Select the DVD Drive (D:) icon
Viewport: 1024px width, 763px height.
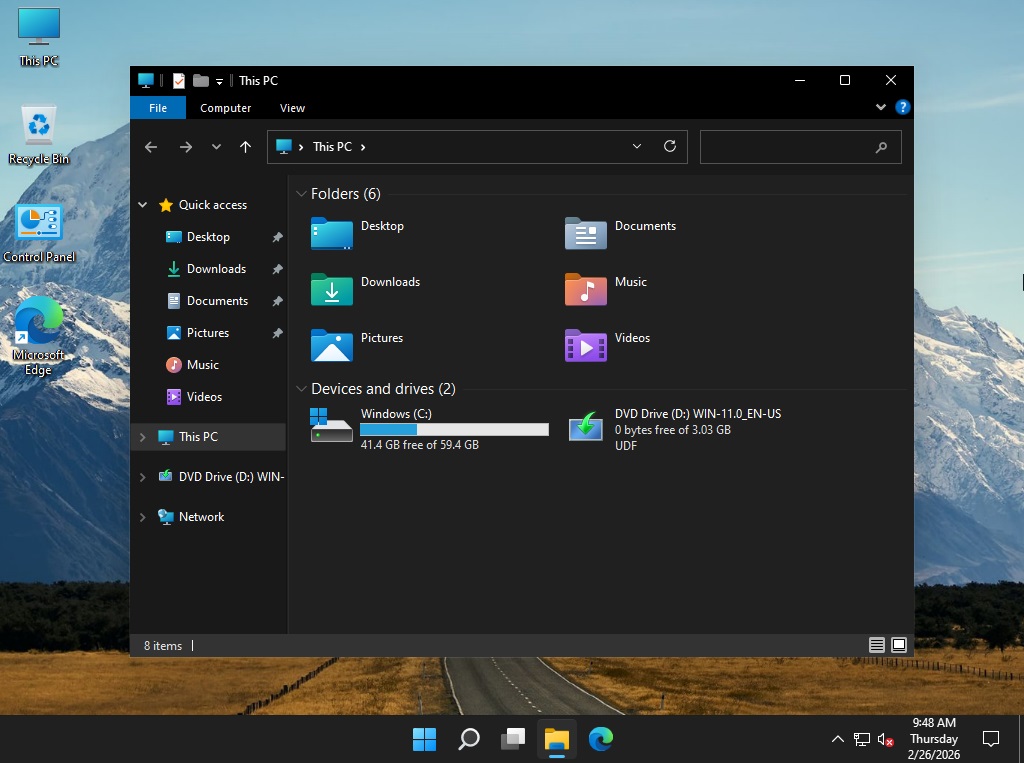pyautogui.click(x=585, y=427)
